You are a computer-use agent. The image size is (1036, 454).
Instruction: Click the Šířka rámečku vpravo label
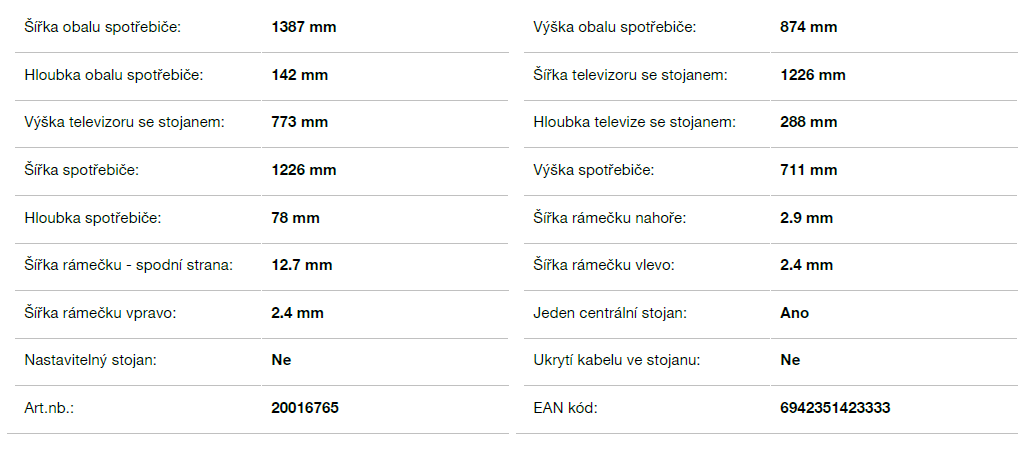pyautogui.click(x=100, y=313)
